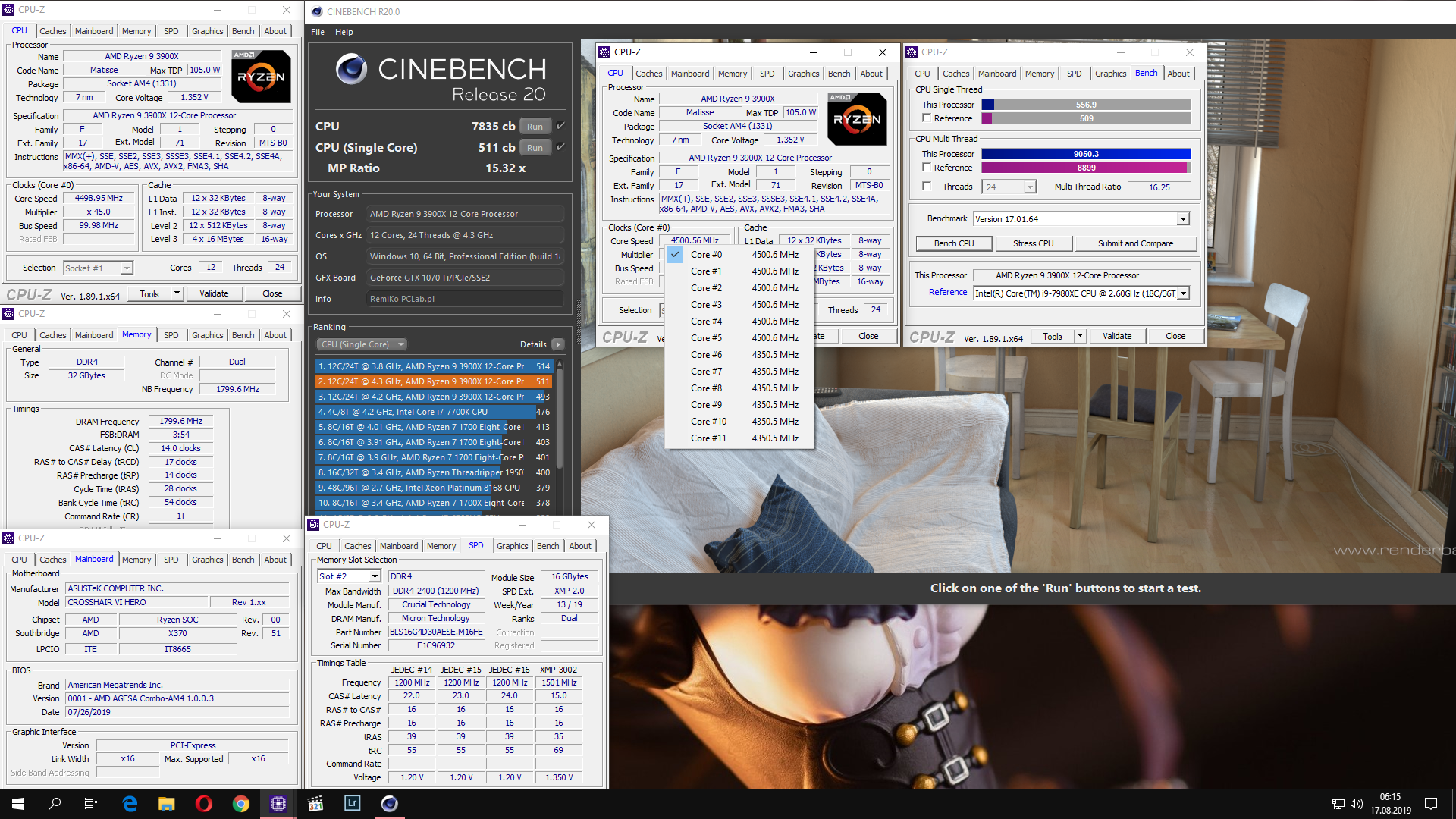Click the Ryzen logo in the top-left CPU-Z window
1456x819 pixels.
point(261,77)
